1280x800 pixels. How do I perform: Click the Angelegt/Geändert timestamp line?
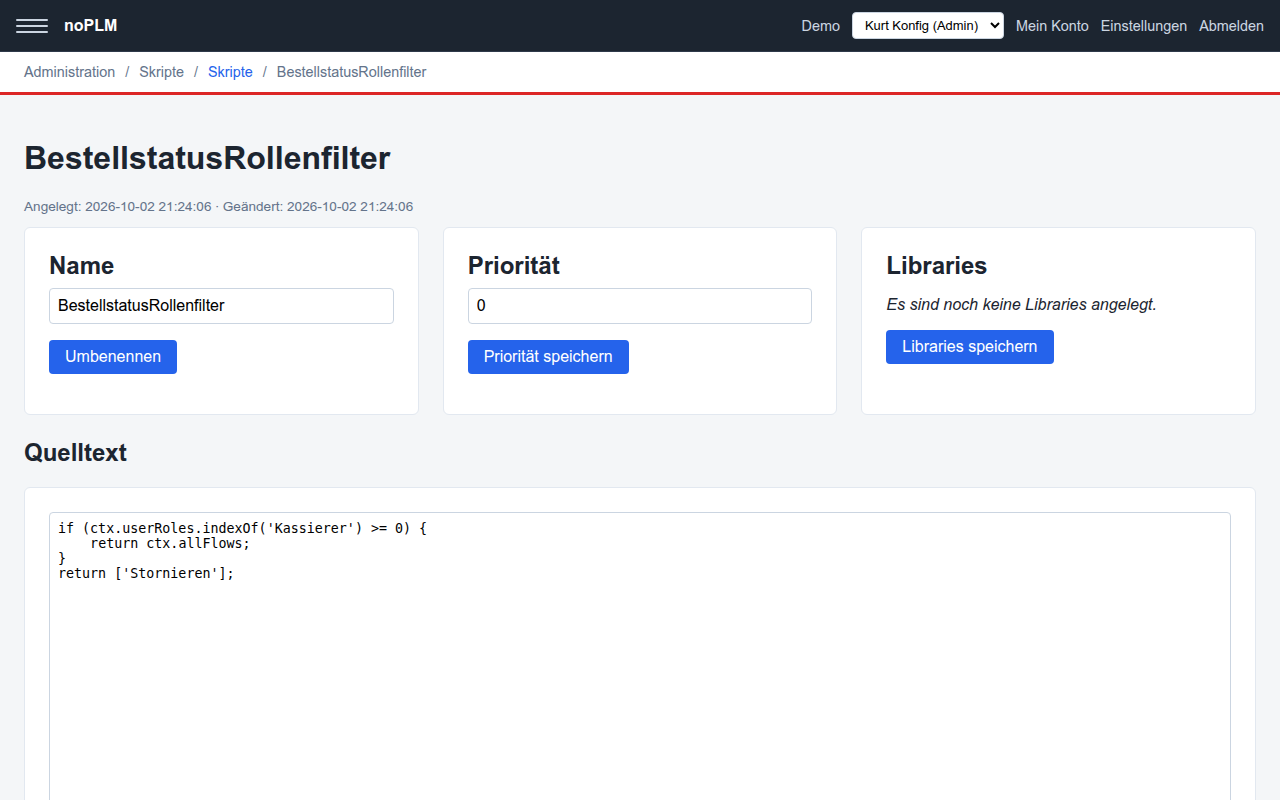218,207
